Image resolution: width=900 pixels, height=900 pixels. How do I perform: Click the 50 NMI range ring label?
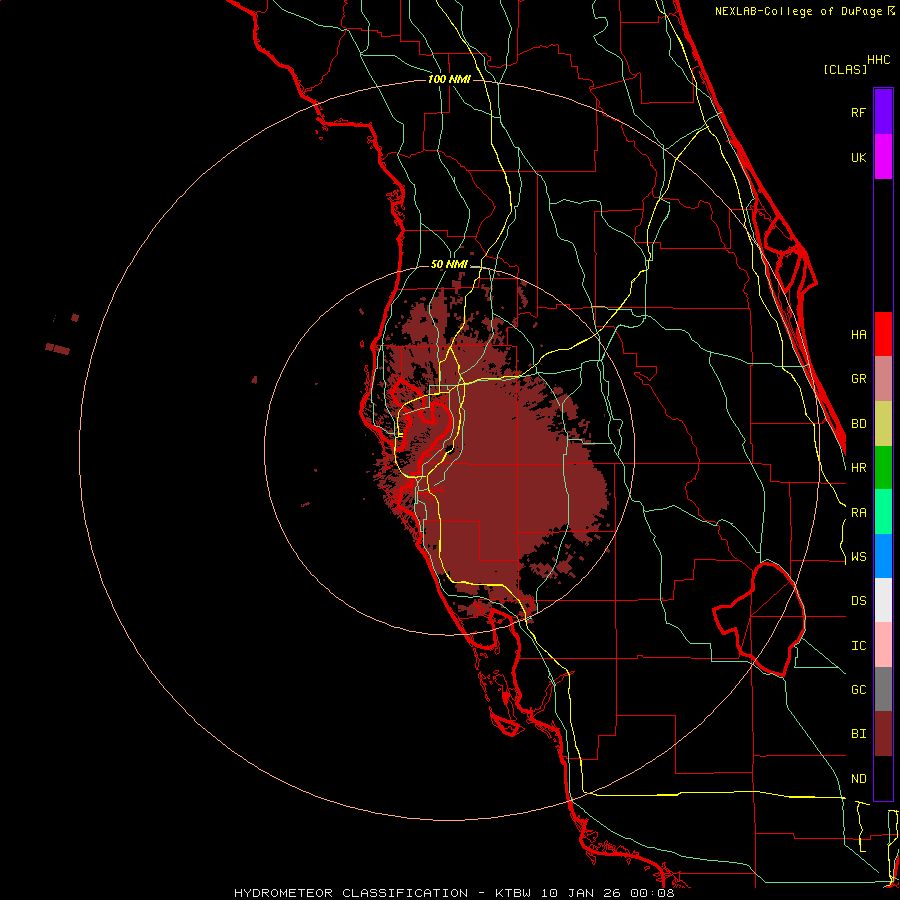click(449, 264)
